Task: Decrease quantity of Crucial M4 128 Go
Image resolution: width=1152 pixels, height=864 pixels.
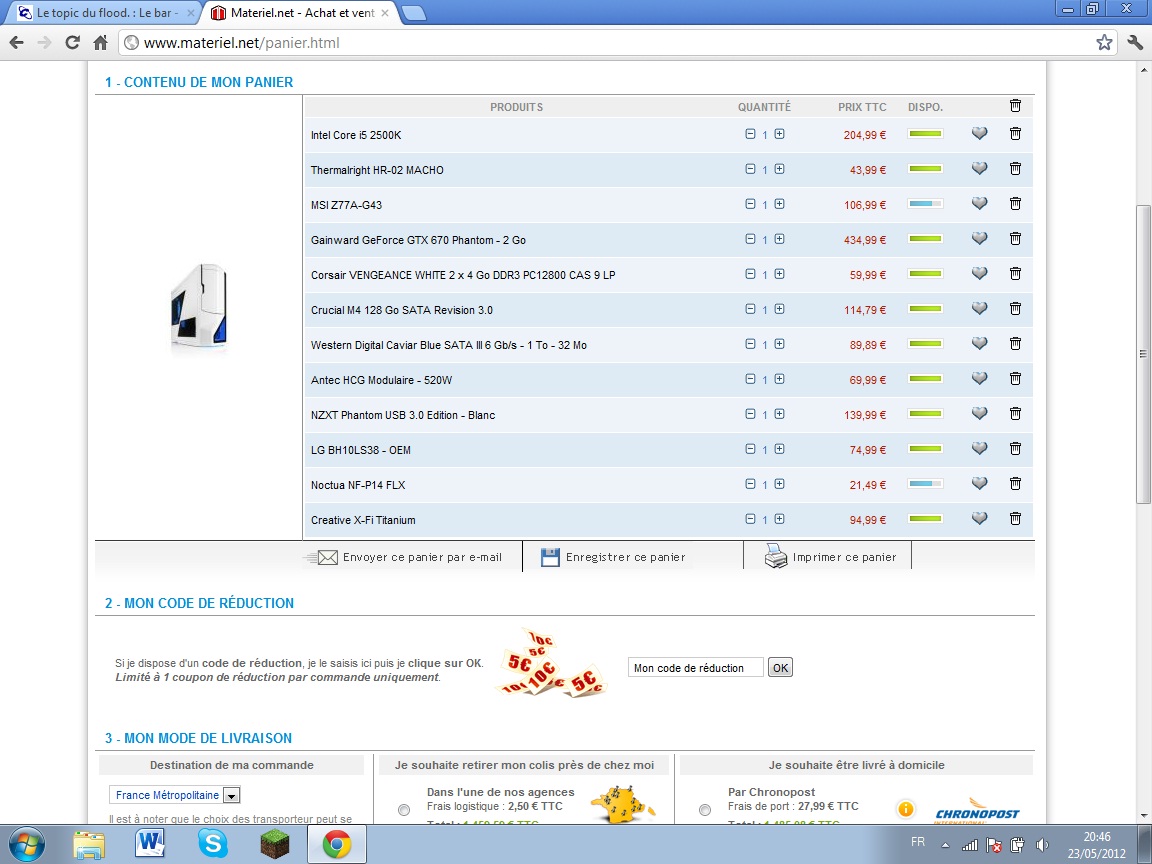Action: tap(750, 309)
